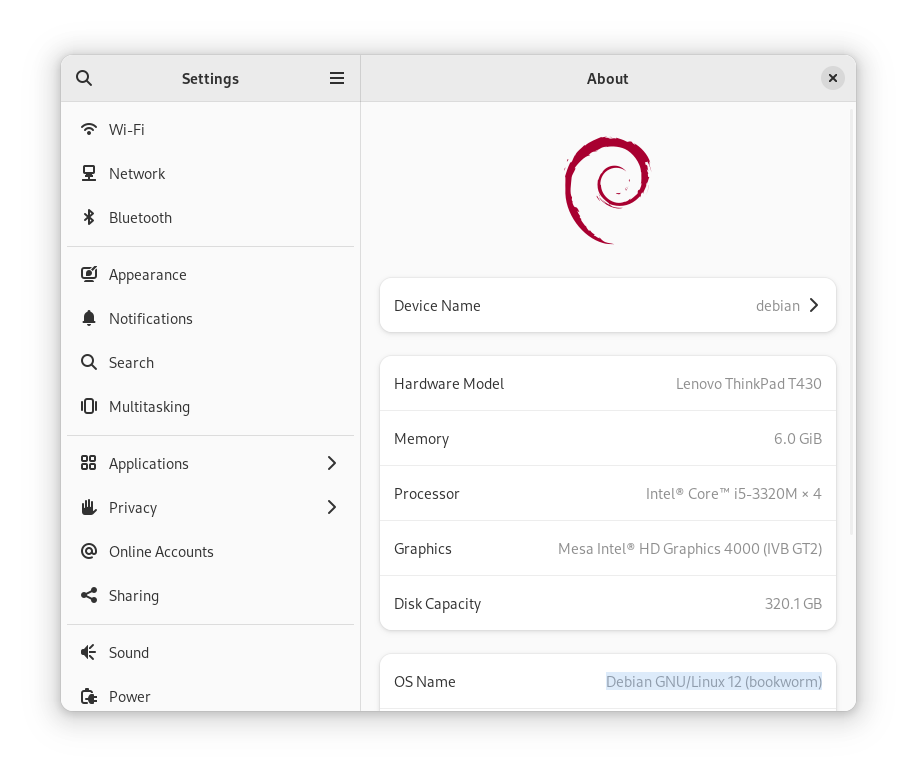The image size is (917, 778).
Task: Click the 'Settings' header title
Action: point(210,78)
